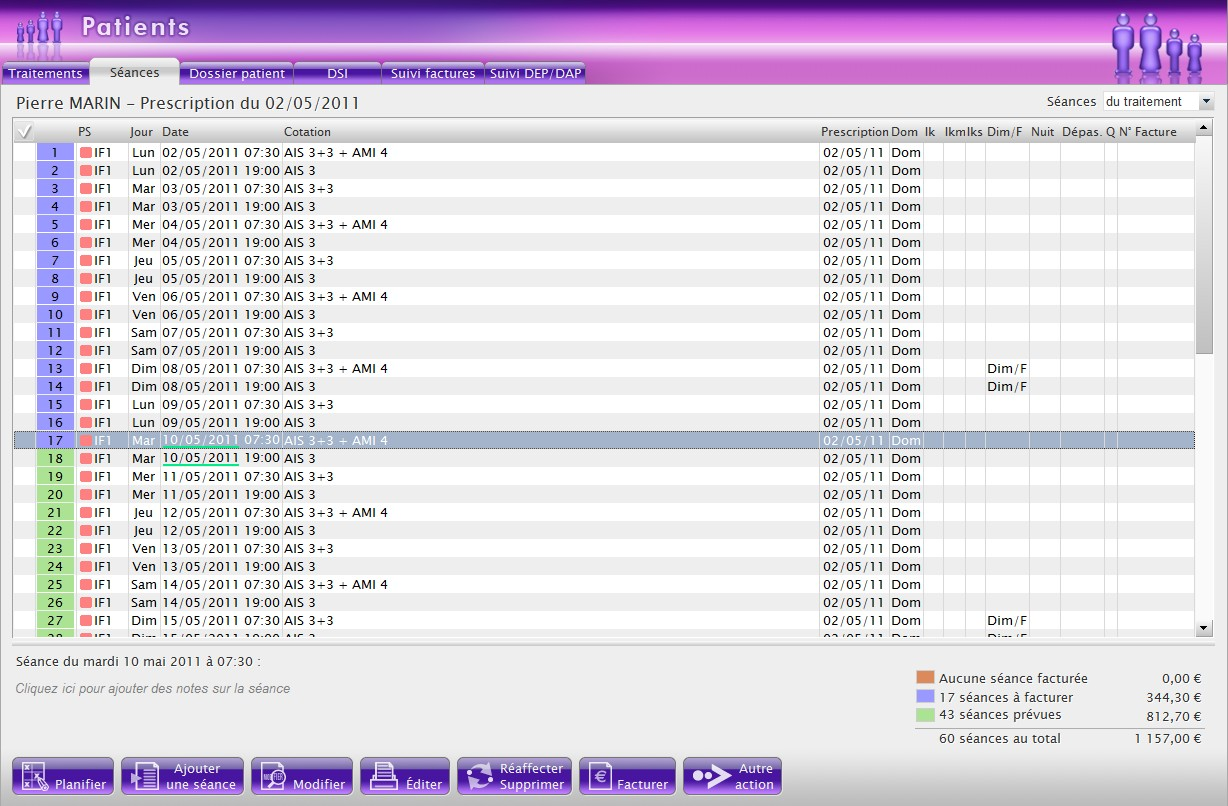1228x806 pixels.
Task: Tick the checkbox for session row 18
Action: tap(25, 459)
